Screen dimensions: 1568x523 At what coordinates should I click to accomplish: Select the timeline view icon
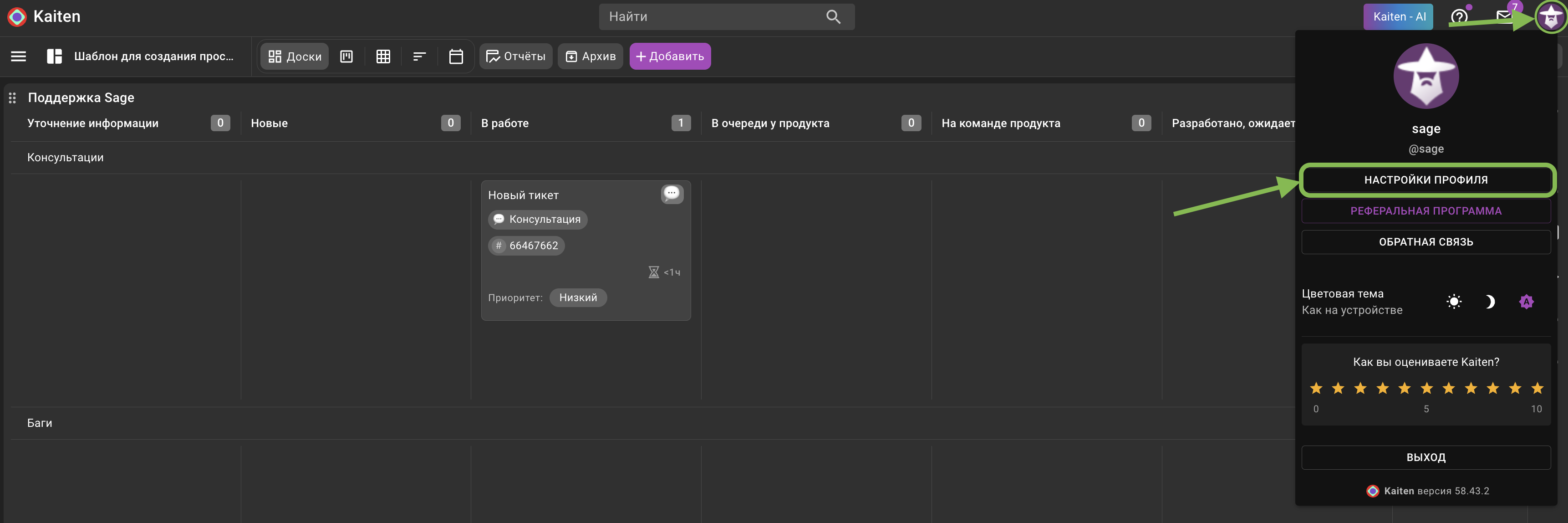(x=419, y=56)
